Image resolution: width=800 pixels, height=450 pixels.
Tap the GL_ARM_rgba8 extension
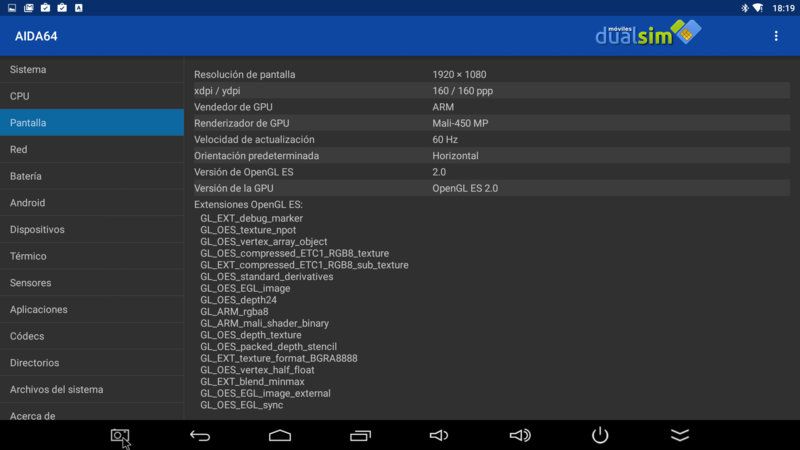234,312
